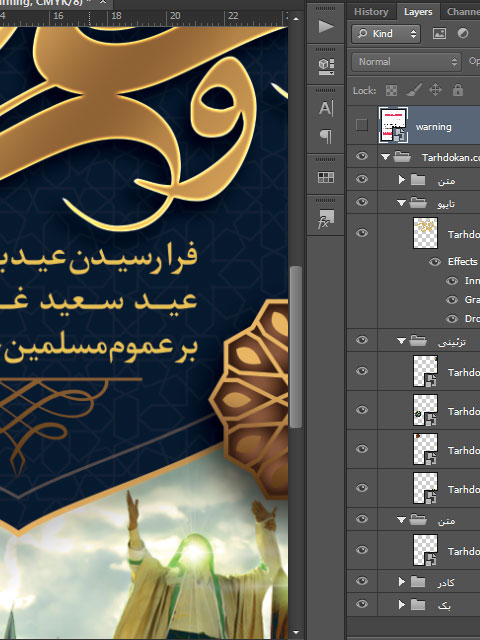Open the Kind filter dropdown

[x=386, y=33]
